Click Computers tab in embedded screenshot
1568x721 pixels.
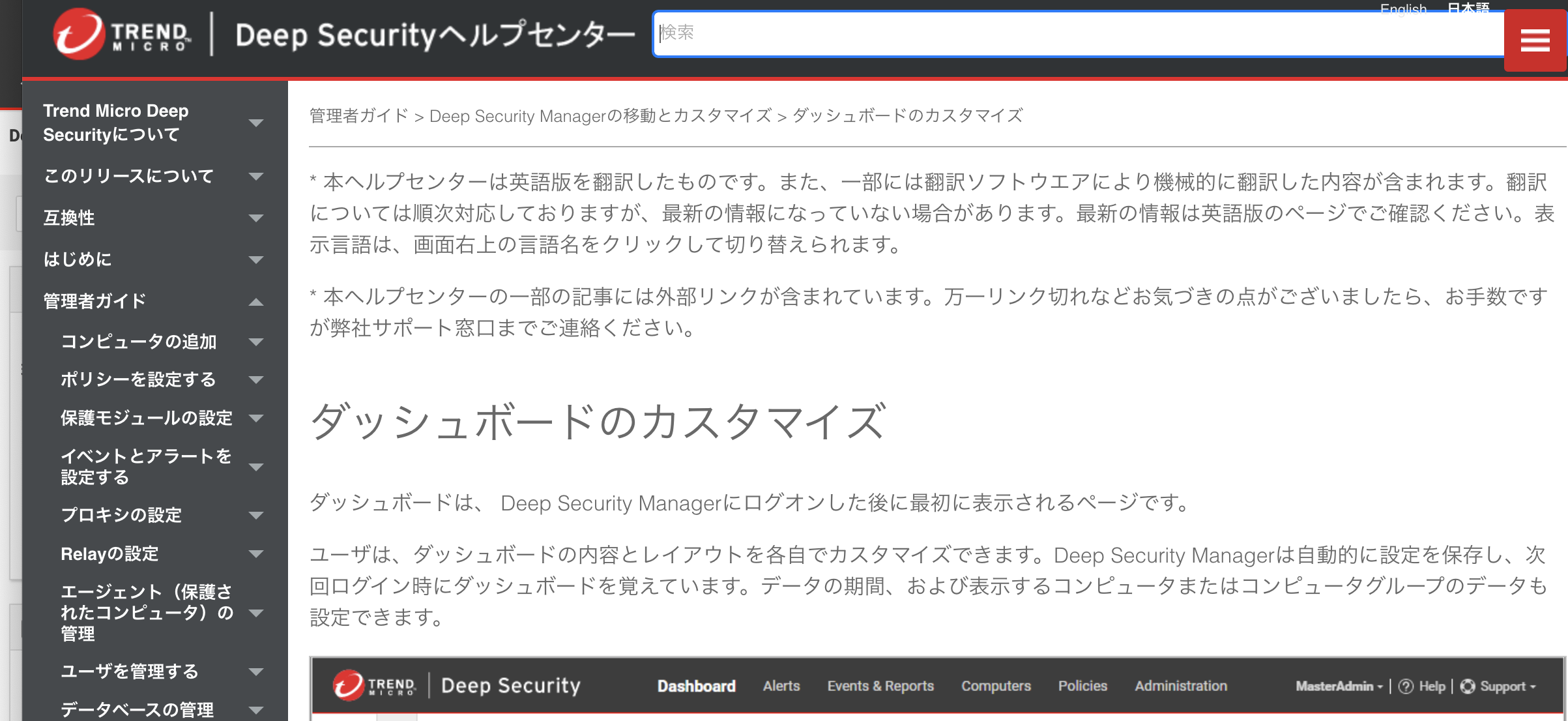coord(996,686)
